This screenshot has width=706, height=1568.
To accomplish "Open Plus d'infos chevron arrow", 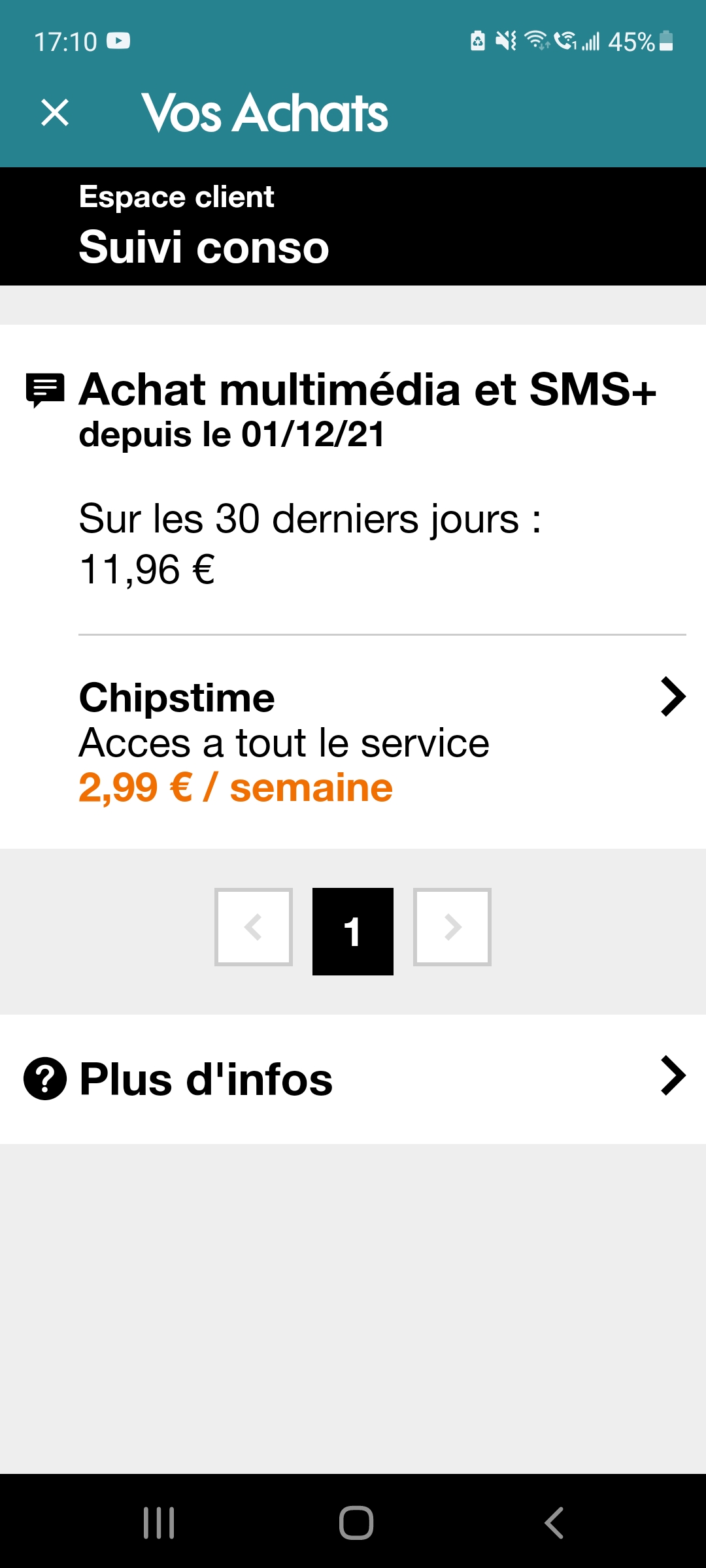I will 673,1075.
